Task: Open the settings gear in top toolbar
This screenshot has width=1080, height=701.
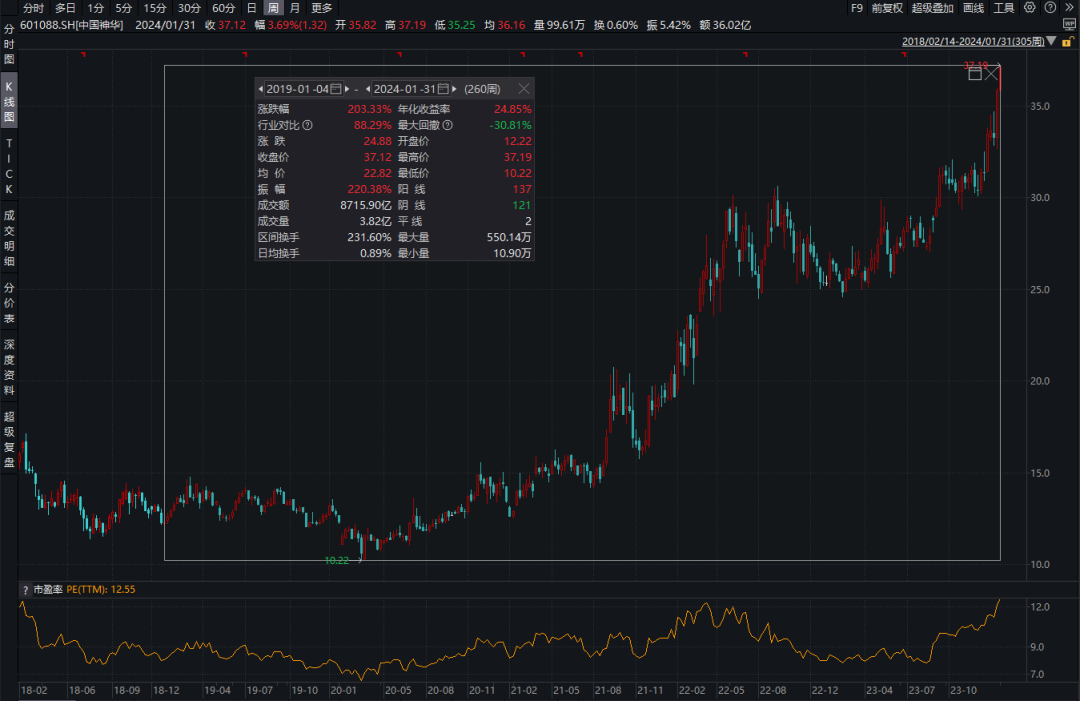Action: pos(1029,8)
